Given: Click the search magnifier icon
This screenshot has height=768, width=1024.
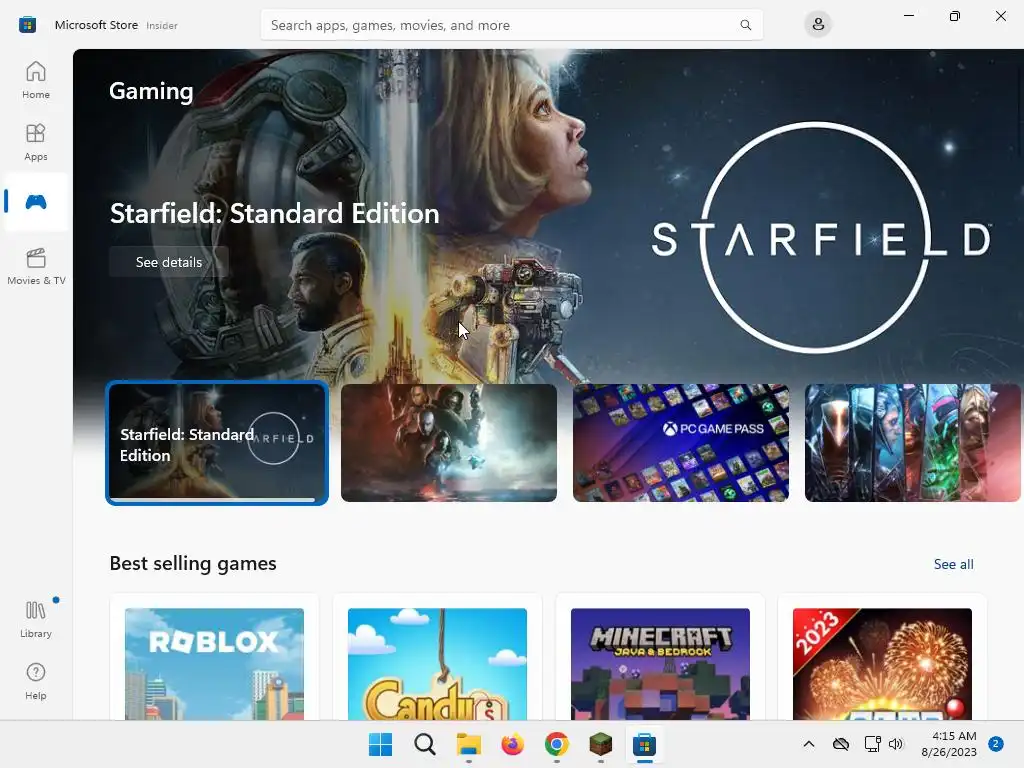Looking at the screenshot, I should (x=745, y=25).
